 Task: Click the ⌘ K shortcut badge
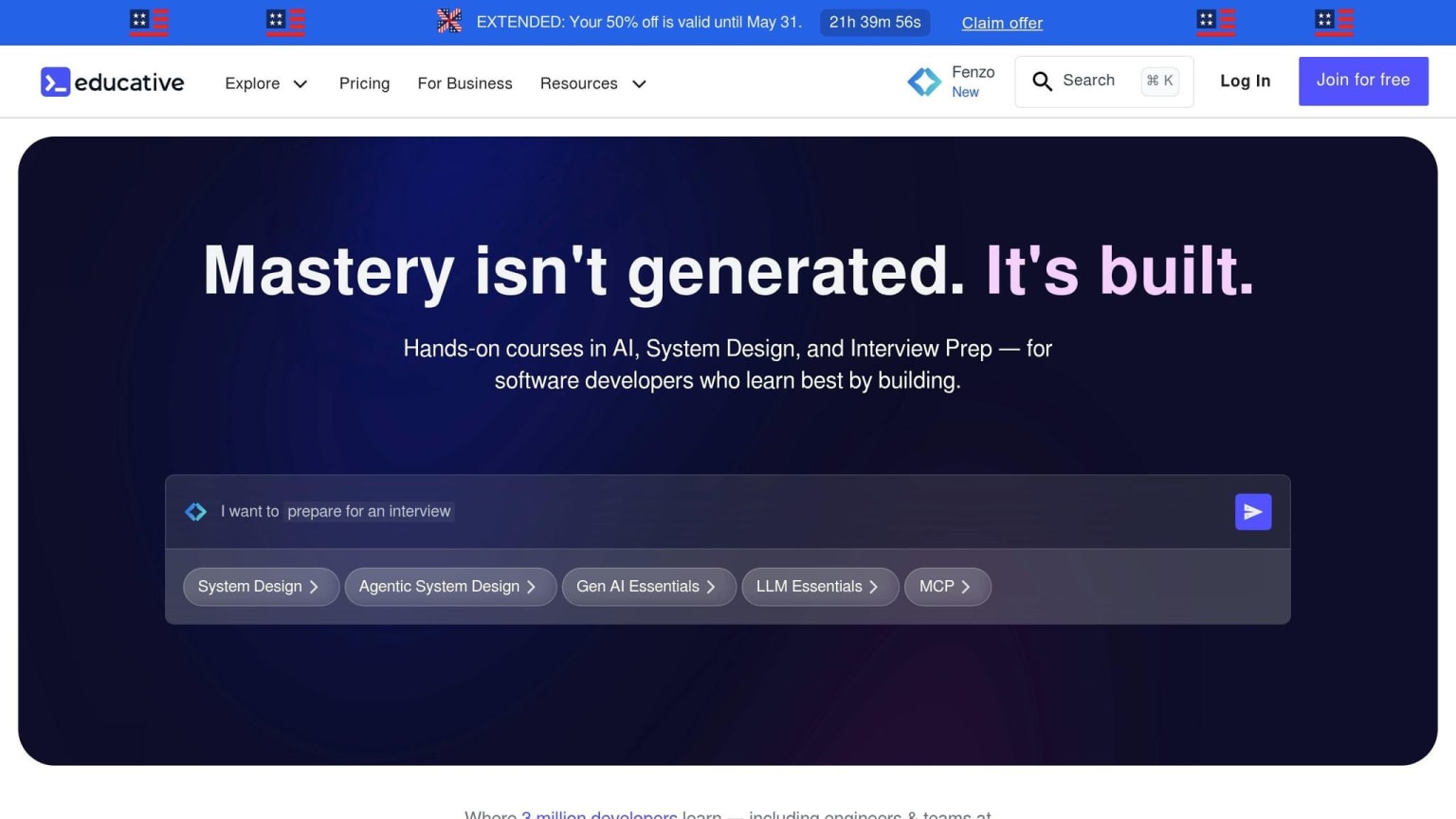tap(1160, 81)
